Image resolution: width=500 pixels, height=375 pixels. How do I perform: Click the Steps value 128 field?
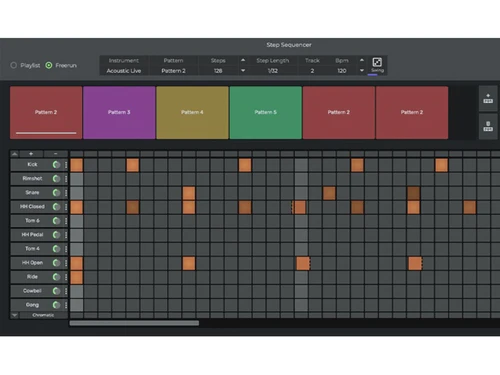218,71
